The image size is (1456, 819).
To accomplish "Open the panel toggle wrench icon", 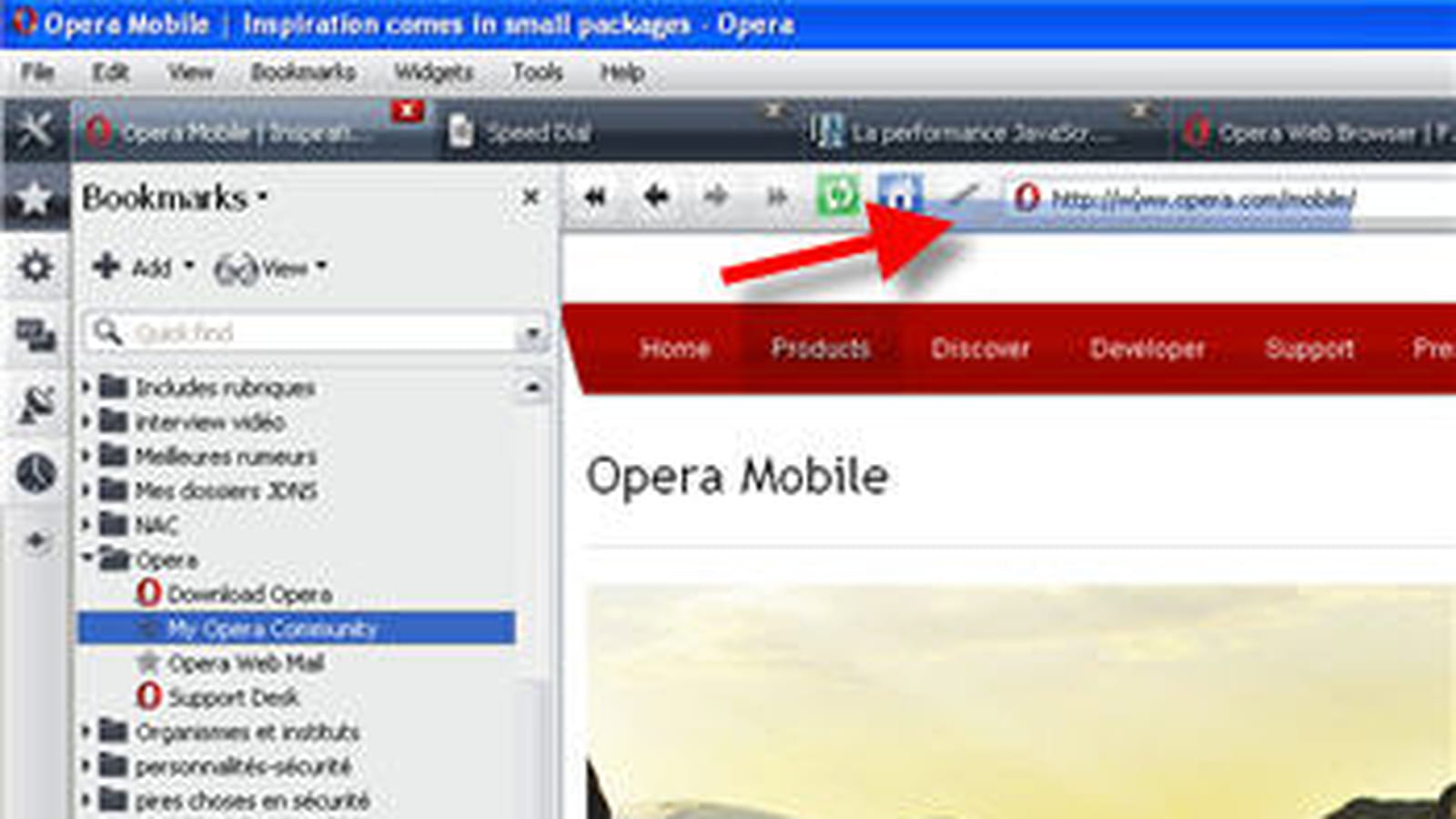I will click(35, 131).
